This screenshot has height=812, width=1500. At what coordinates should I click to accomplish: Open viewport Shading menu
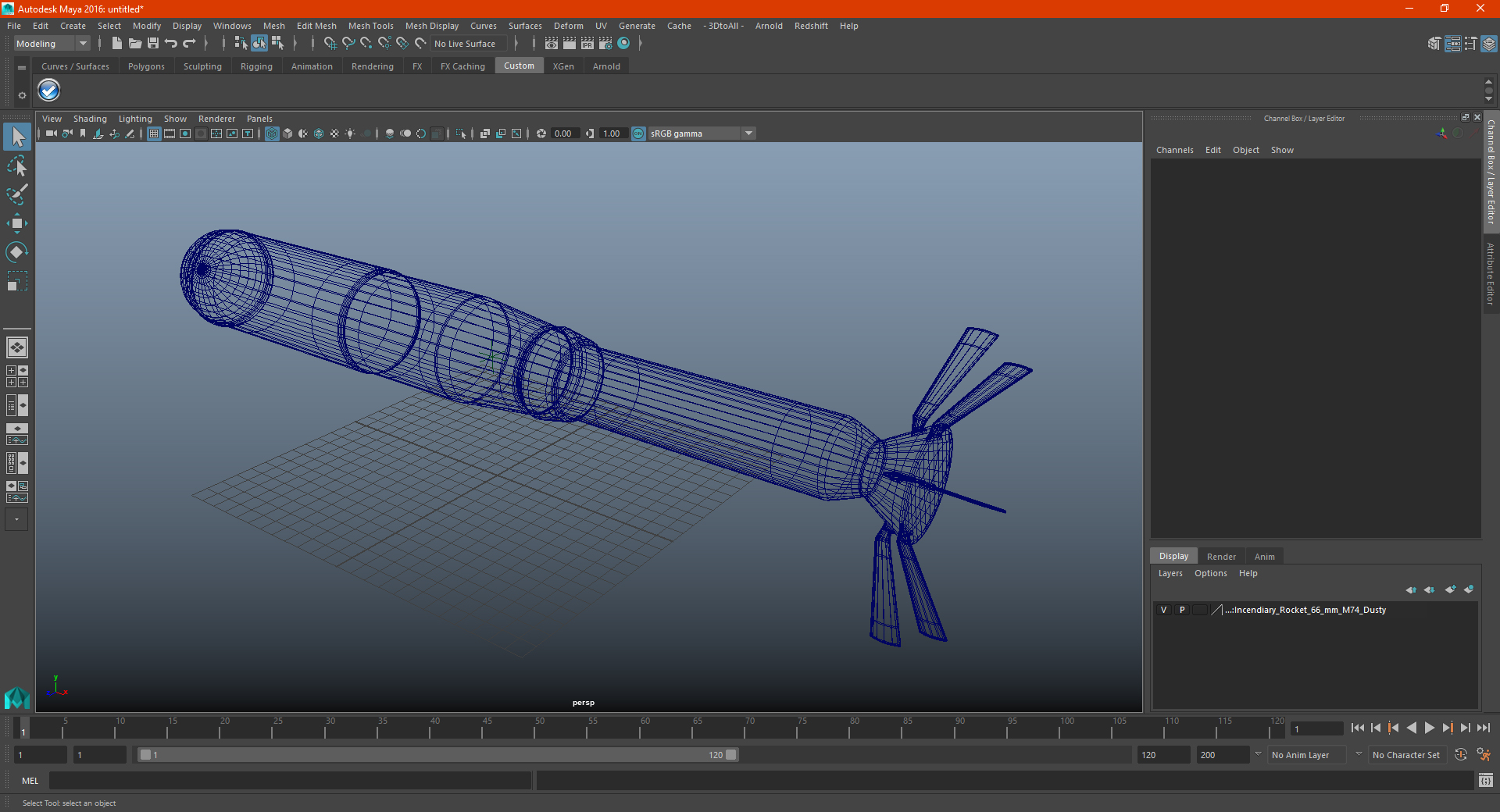pyautogui.click(x=90, y=119)
